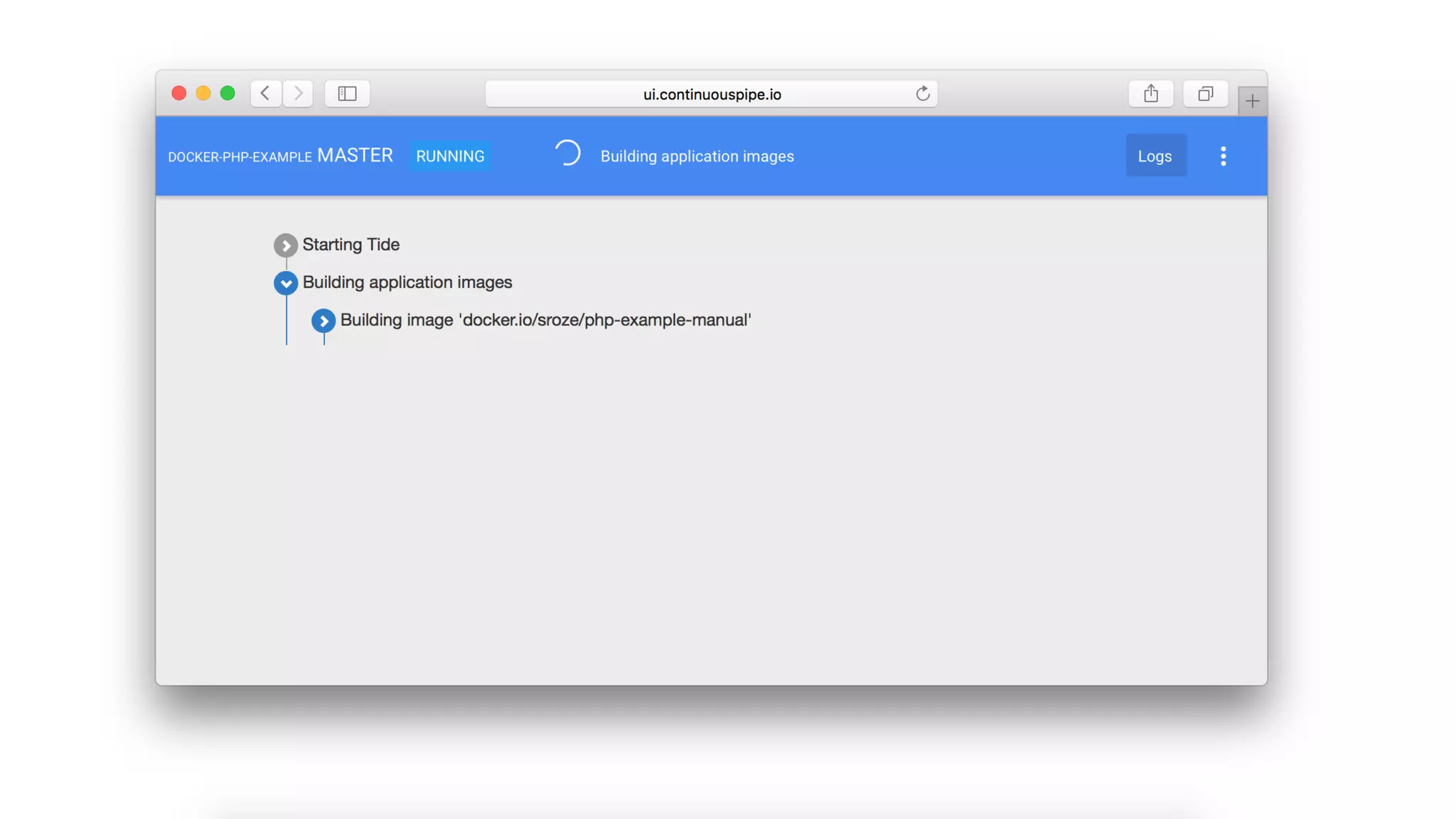Image resolution: width=1456 pixels, height=819 pixels.
Task: Click the RUNNING status badge
Action: click(x=450, y=156)
